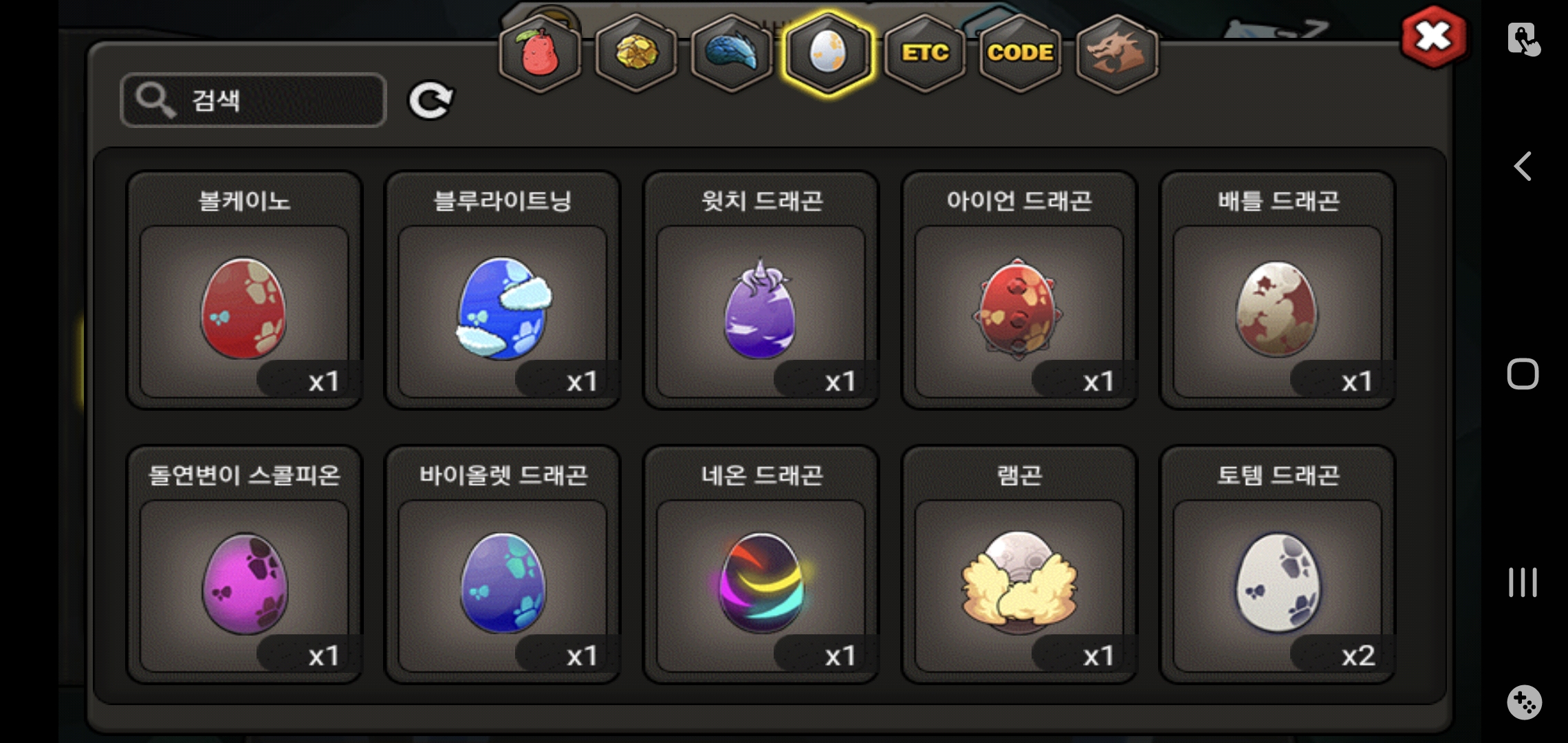The image size is (1568, 743).
Task: Refresh the inventory list with the circular arrow
Action: click(x=431, y=100)
